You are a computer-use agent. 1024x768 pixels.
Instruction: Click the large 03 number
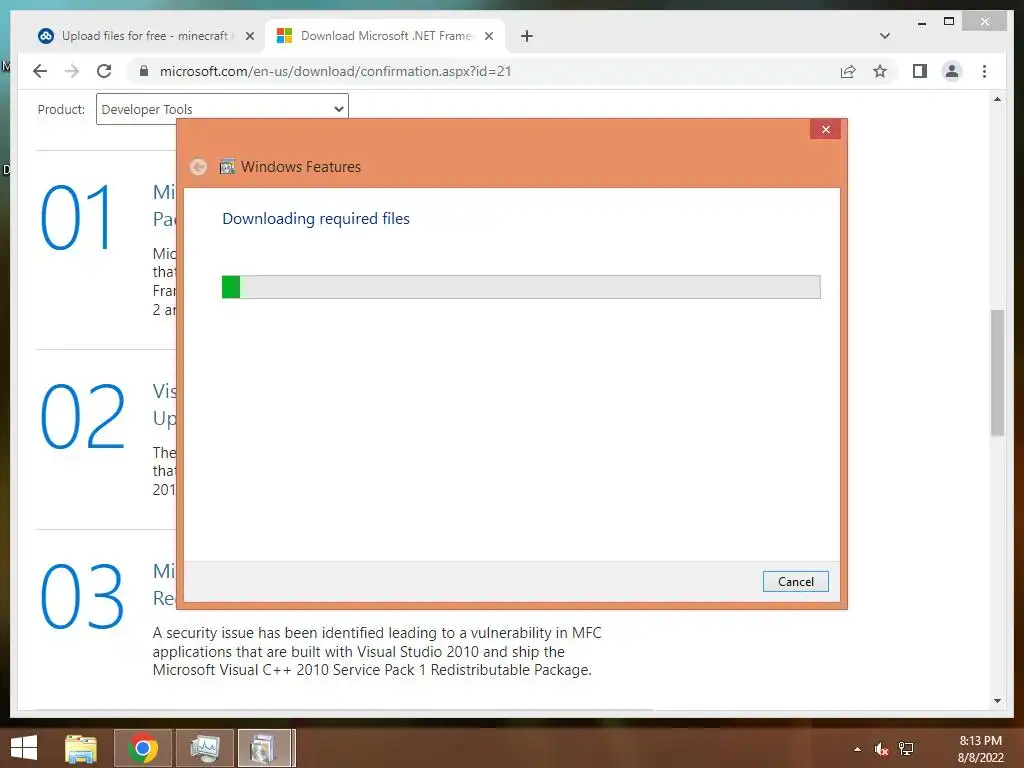tap(82, 596)
